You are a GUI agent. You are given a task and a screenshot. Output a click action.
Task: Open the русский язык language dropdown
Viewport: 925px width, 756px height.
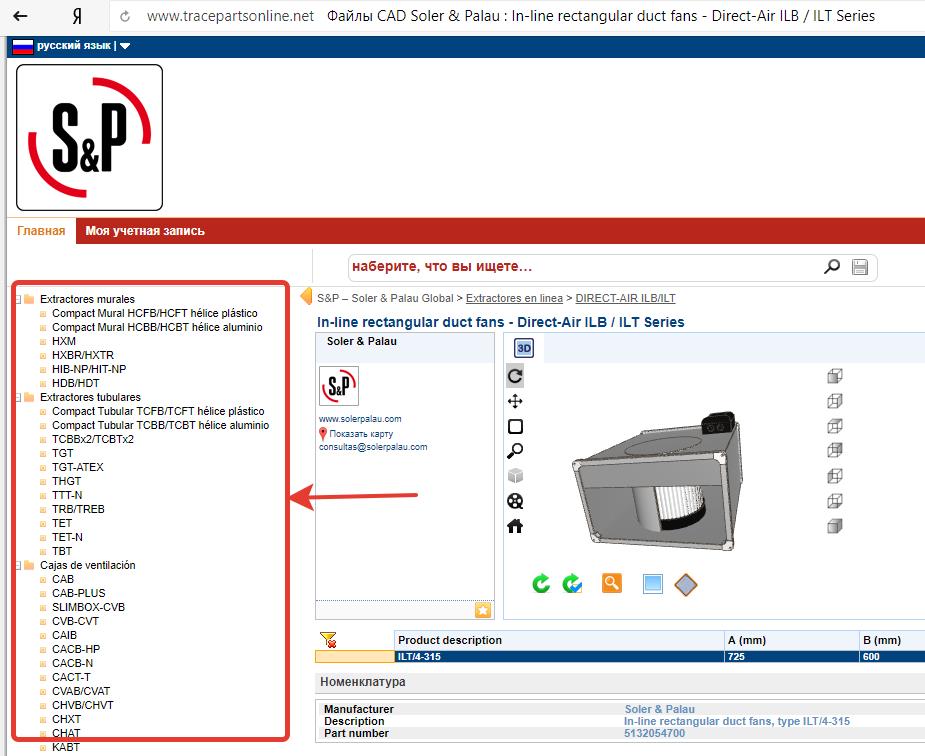tap(72, 46)
